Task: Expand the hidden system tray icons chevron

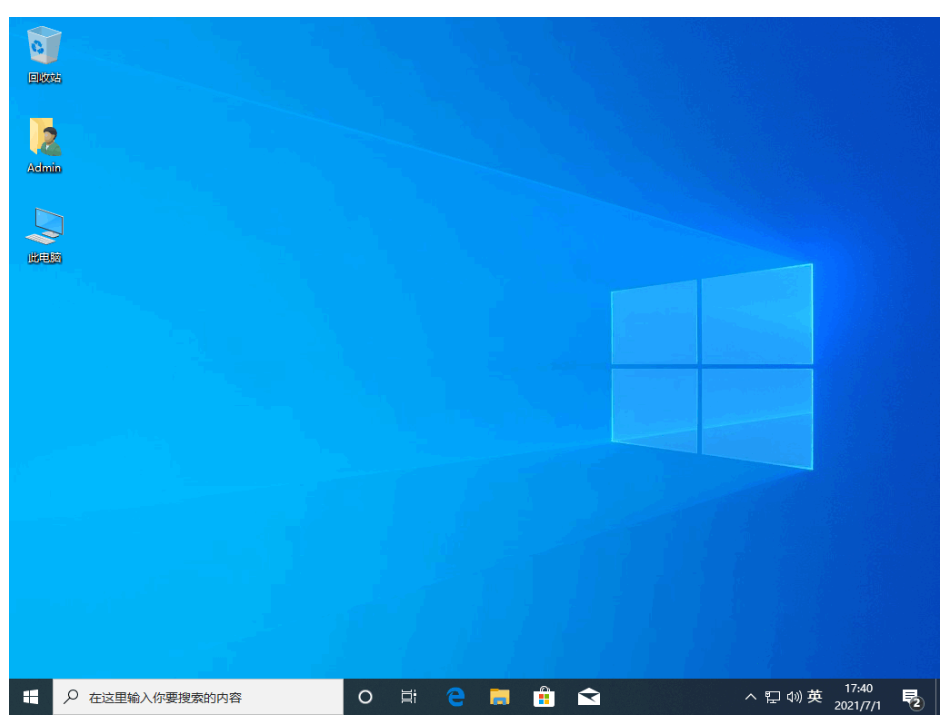Action: pyautogui.click(x=751, y=697)
